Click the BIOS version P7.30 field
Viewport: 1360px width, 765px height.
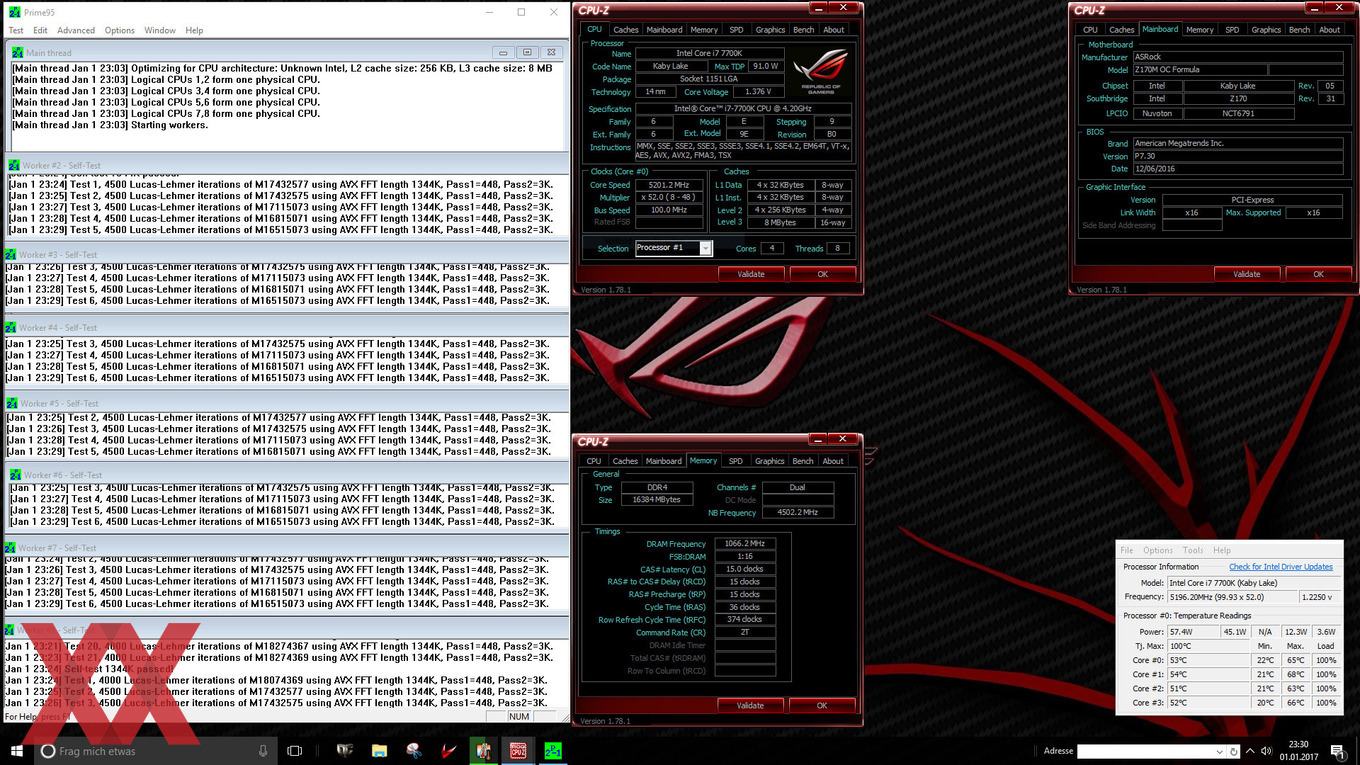pyautogui.click(x=1239, y=156)
